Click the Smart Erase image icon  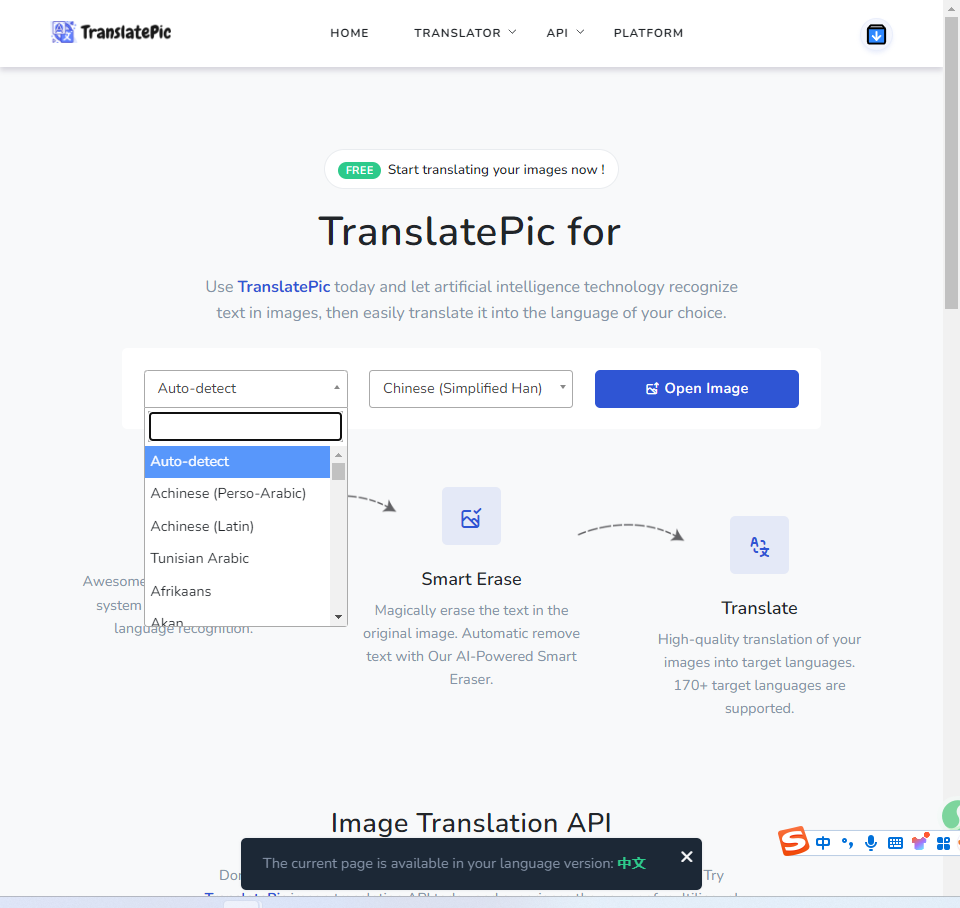(471, 516)
